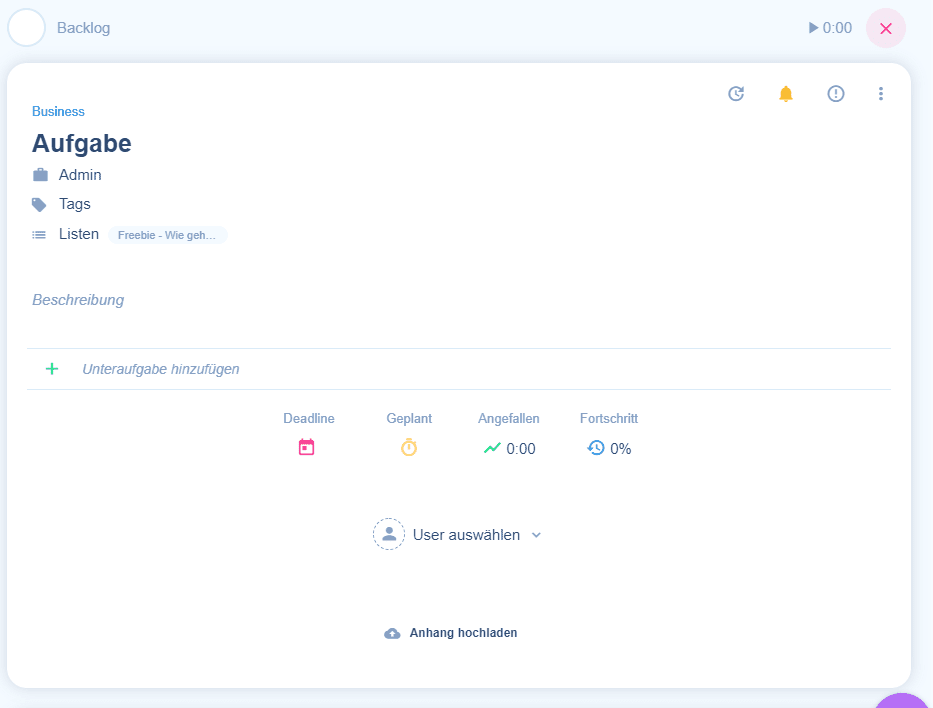The width and height of the screenshot is (933, 708).
Task: Click the Fortschritt column label
Action: pos(609,418)
